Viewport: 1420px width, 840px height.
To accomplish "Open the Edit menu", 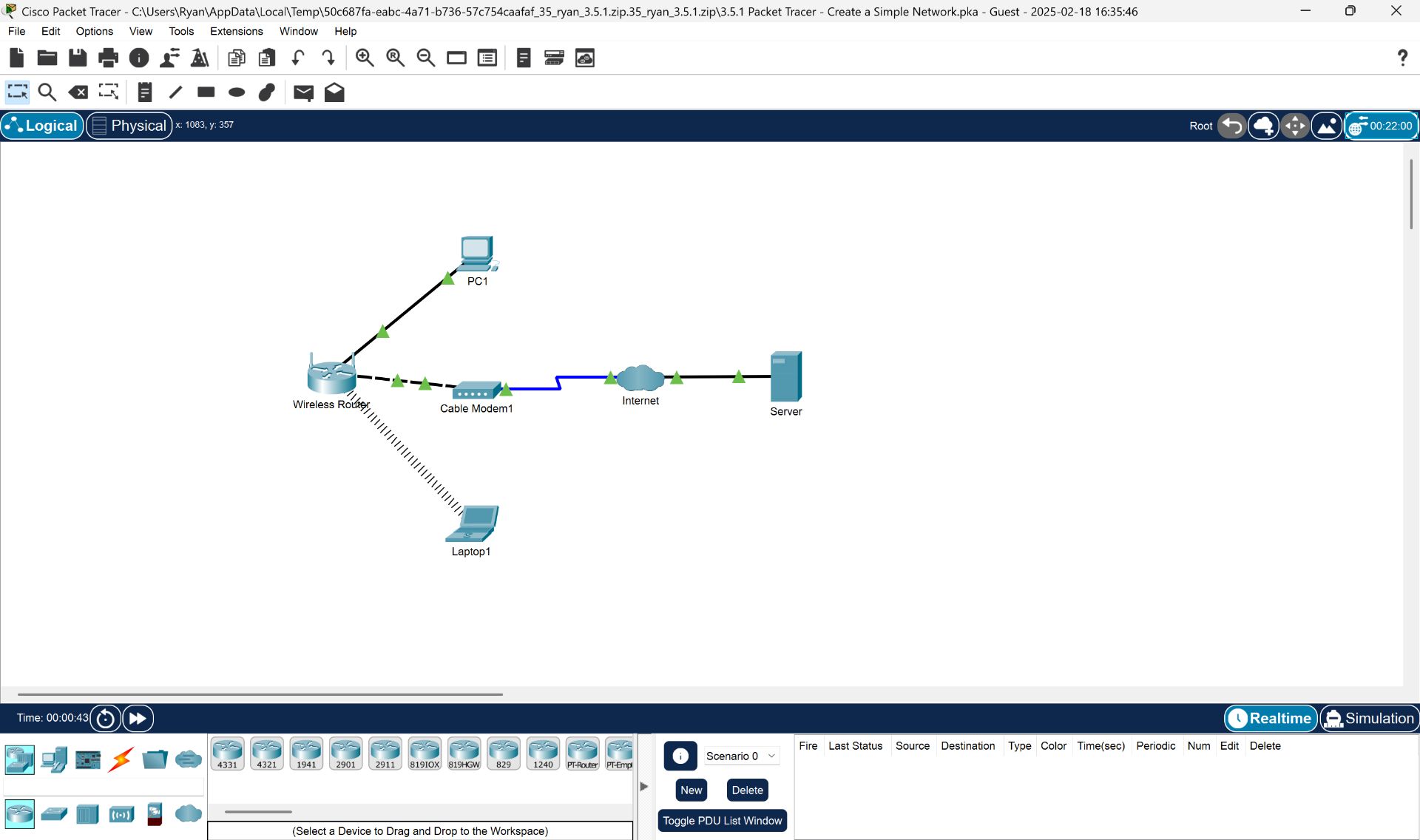I will point(51,31).
